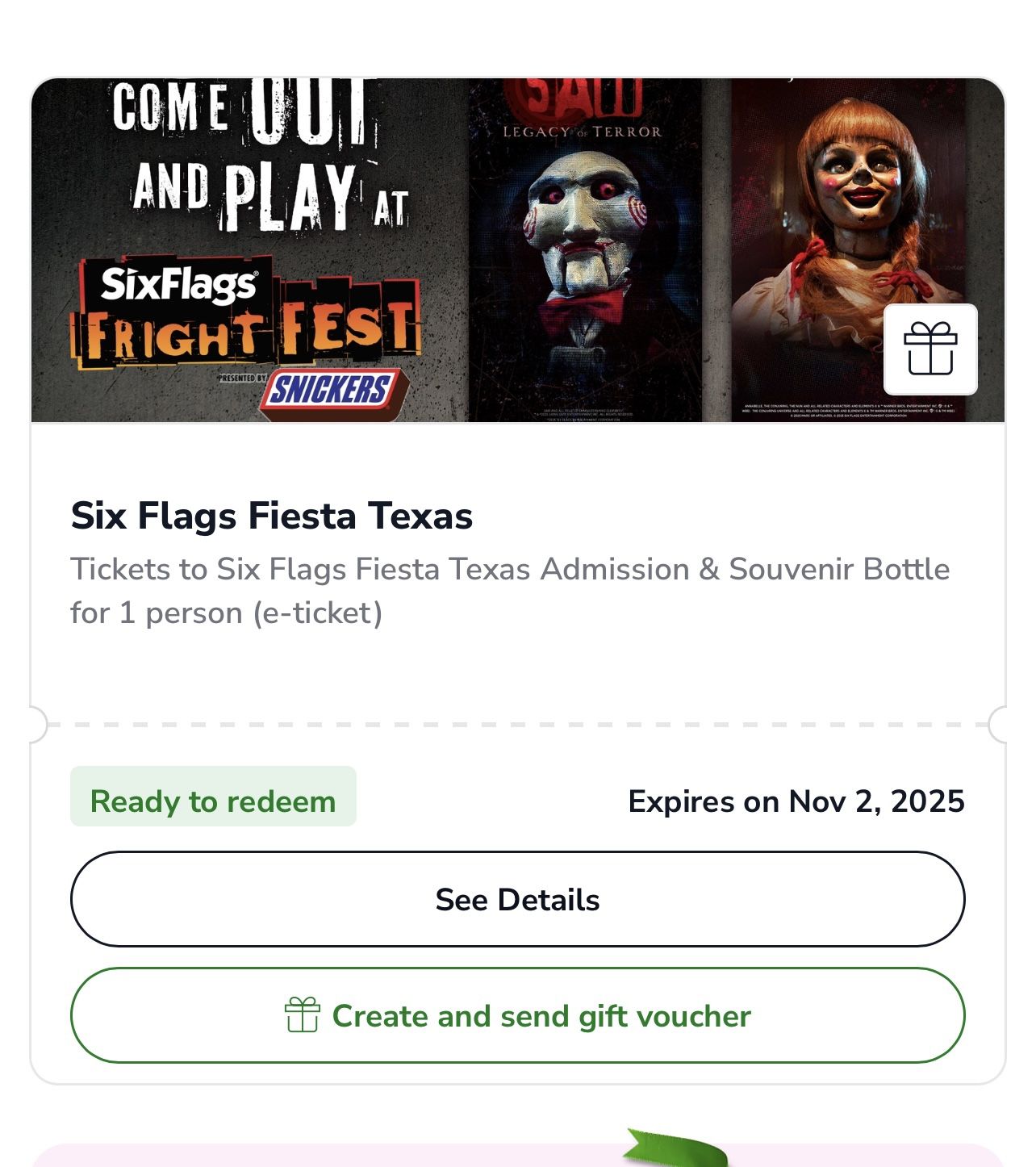Viewport: 1036px width, 1167px height.
Task: Tap the gift icon overlay on the banner
Action: point(932,350)
